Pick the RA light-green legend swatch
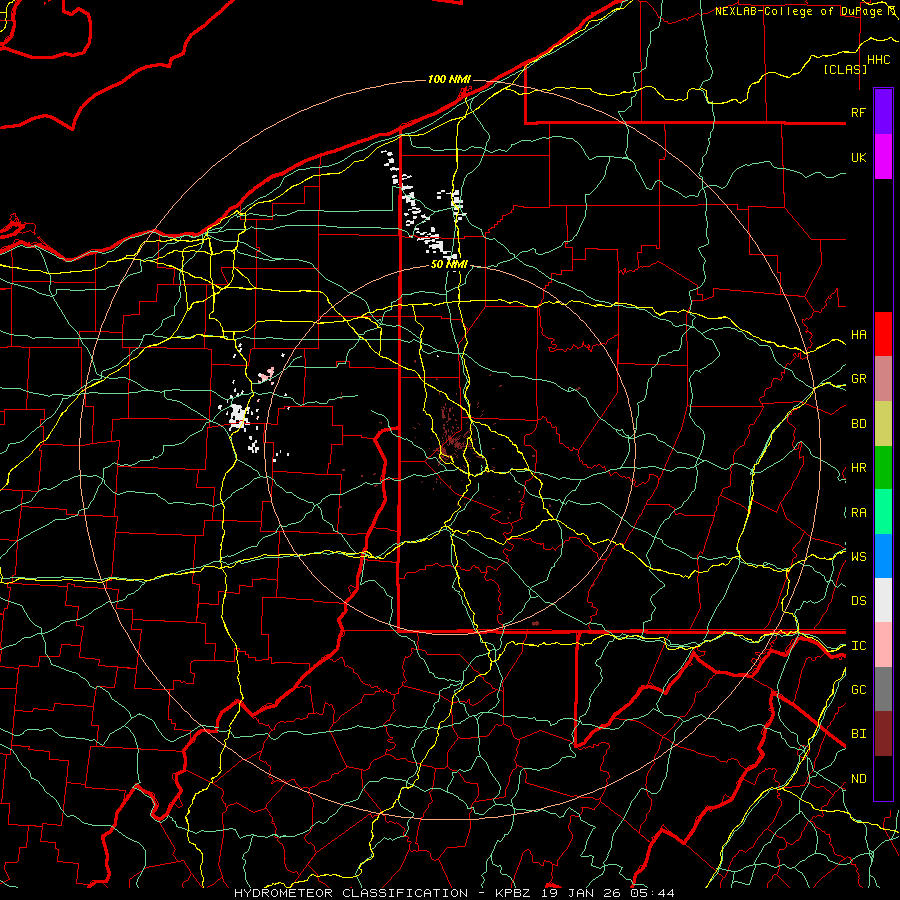This screenshot has width=900, height=900. (x=883, y=512)
